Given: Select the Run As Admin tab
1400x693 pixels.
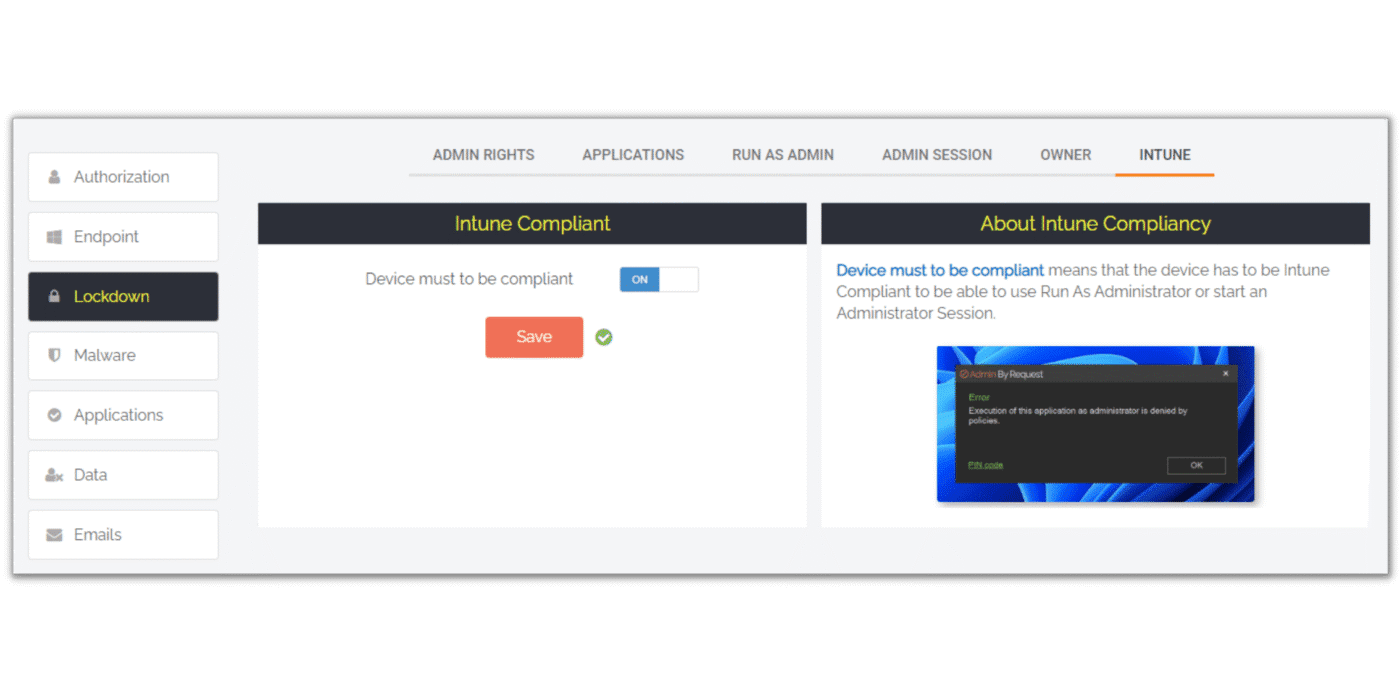Looking at the screenshot, I should pos(782,155).
